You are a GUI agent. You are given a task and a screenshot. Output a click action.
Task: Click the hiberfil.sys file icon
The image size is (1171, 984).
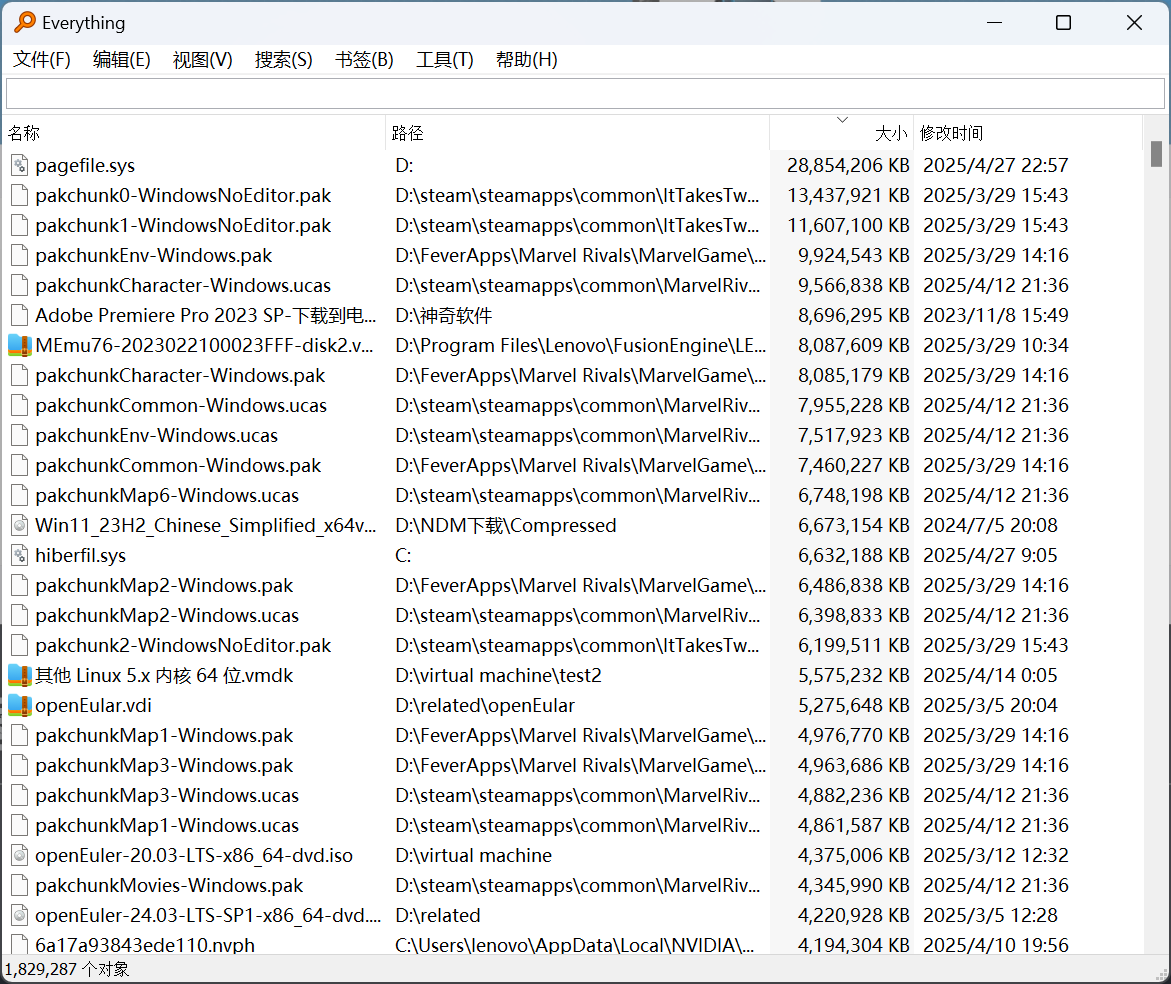19,555
